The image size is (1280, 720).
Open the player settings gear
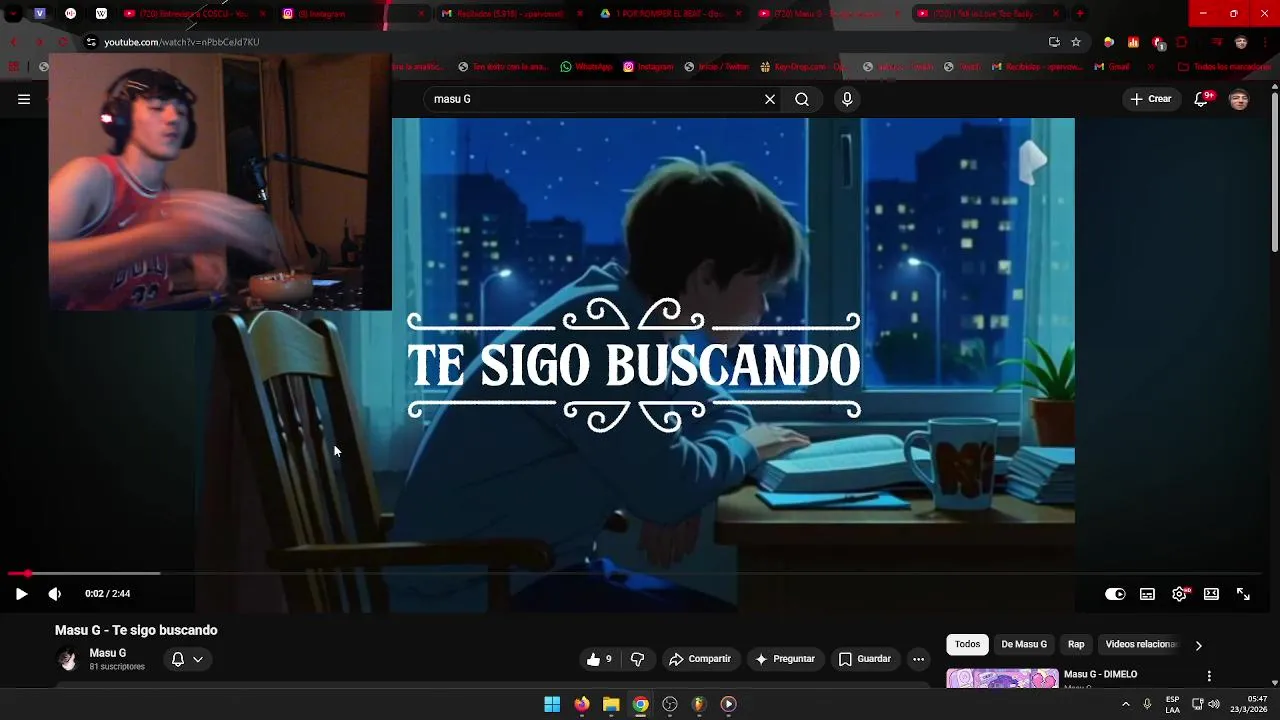point(1180,594)
